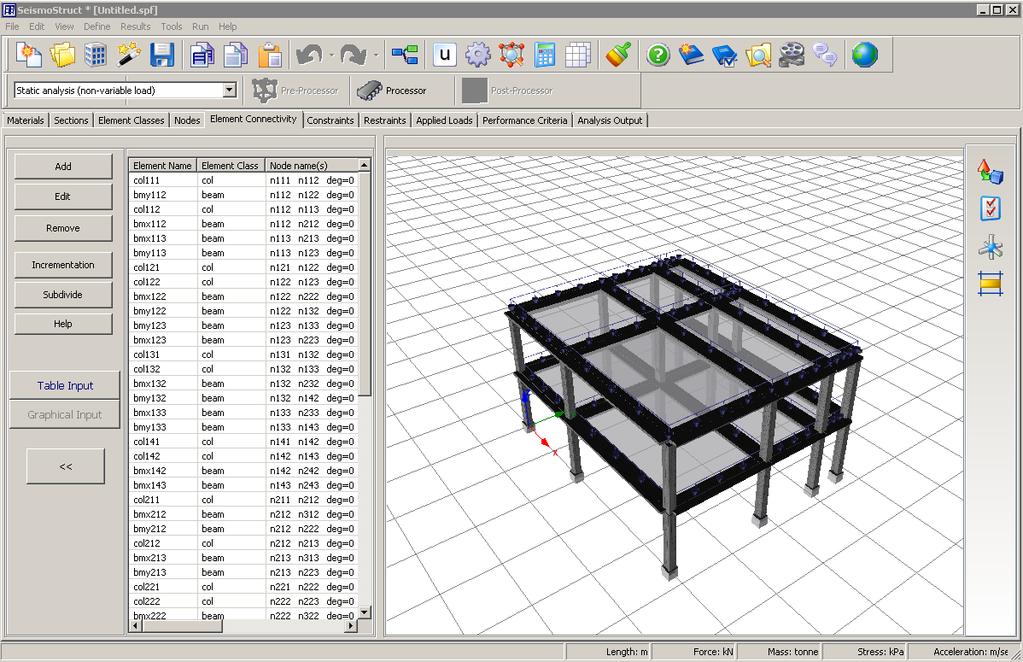Click the paintbrush icon
Viewport: 1023px width, 662px height.
click(618, 55)
